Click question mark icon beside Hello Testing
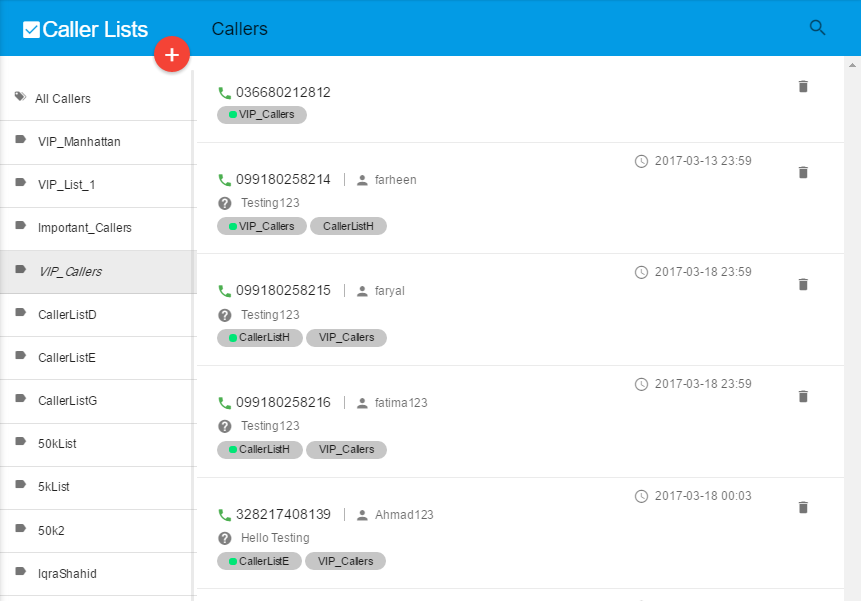Screen dimensions: 861x601 pyautogui.click(x=225, y=538)
